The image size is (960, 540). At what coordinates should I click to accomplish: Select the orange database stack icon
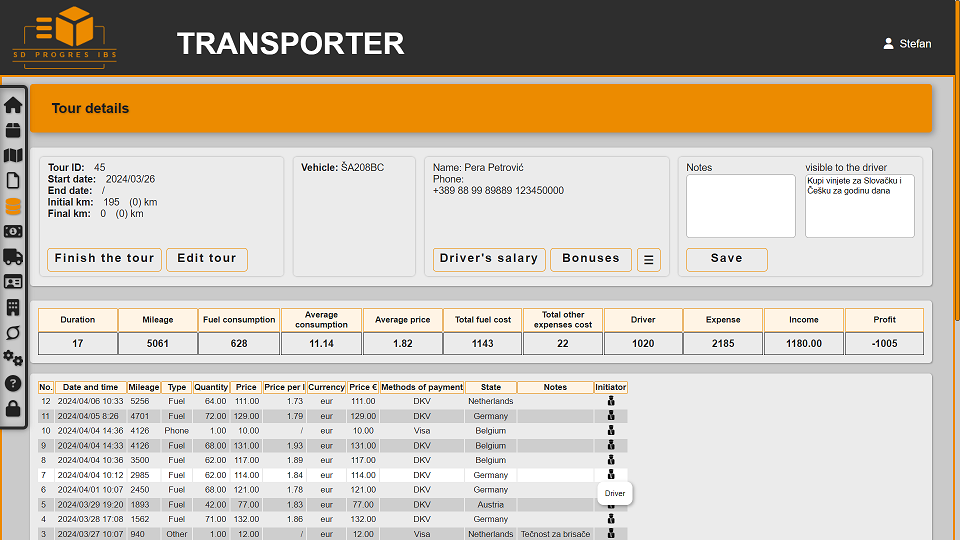[x=13, y=206]
